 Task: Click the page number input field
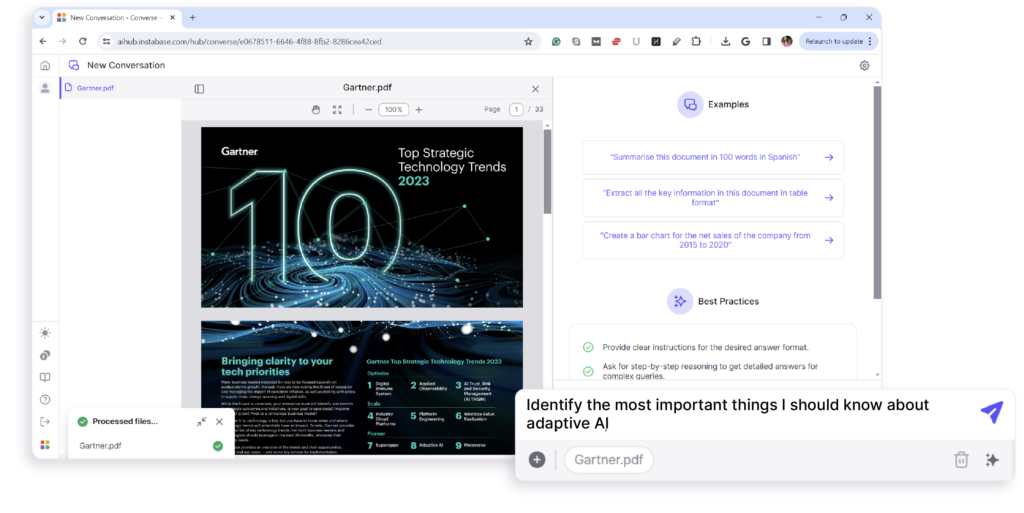click(x=516, y=110)
